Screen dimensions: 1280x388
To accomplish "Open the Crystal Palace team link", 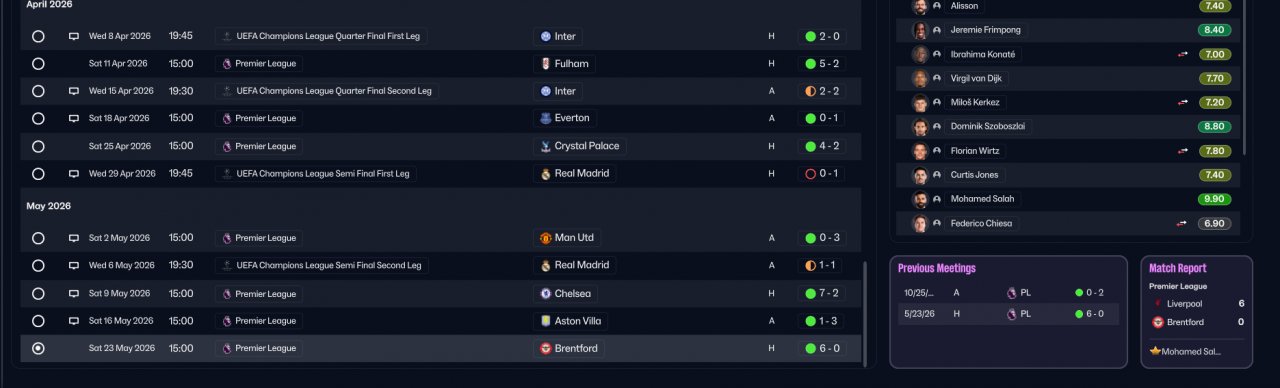I will [587, 146].
